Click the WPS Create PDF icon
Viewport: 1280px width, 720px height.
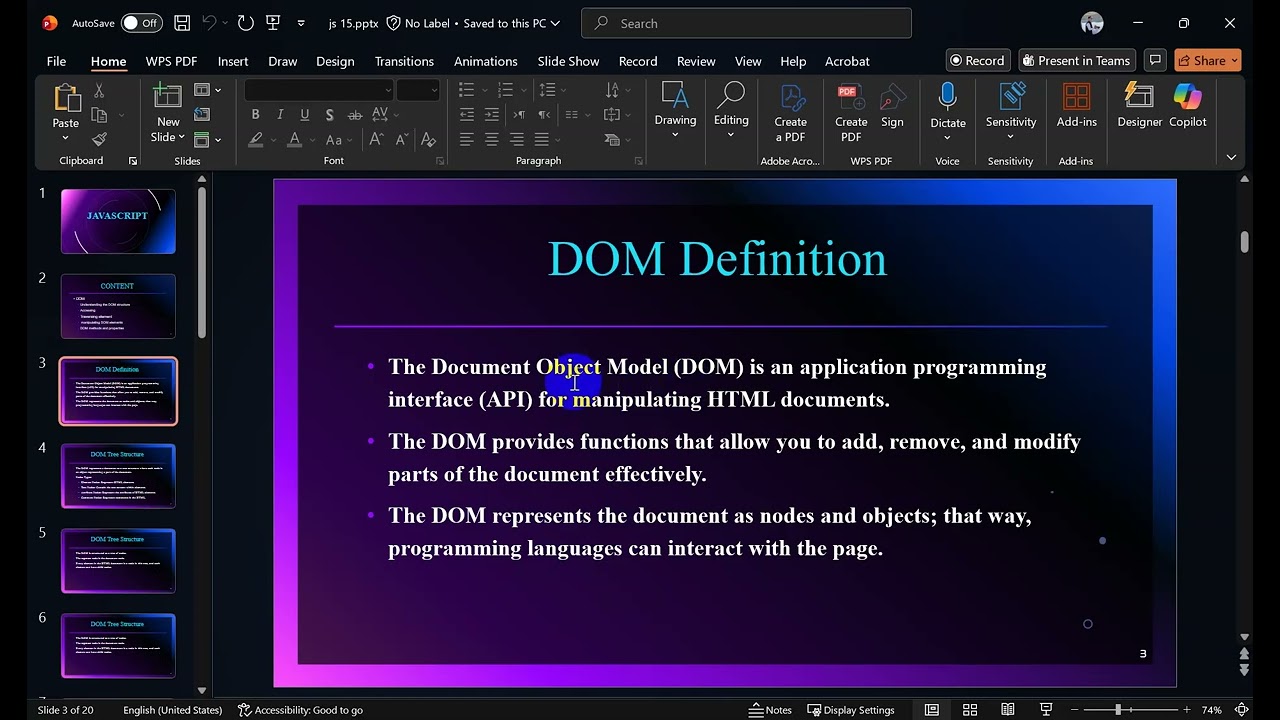tap(851, 113)
